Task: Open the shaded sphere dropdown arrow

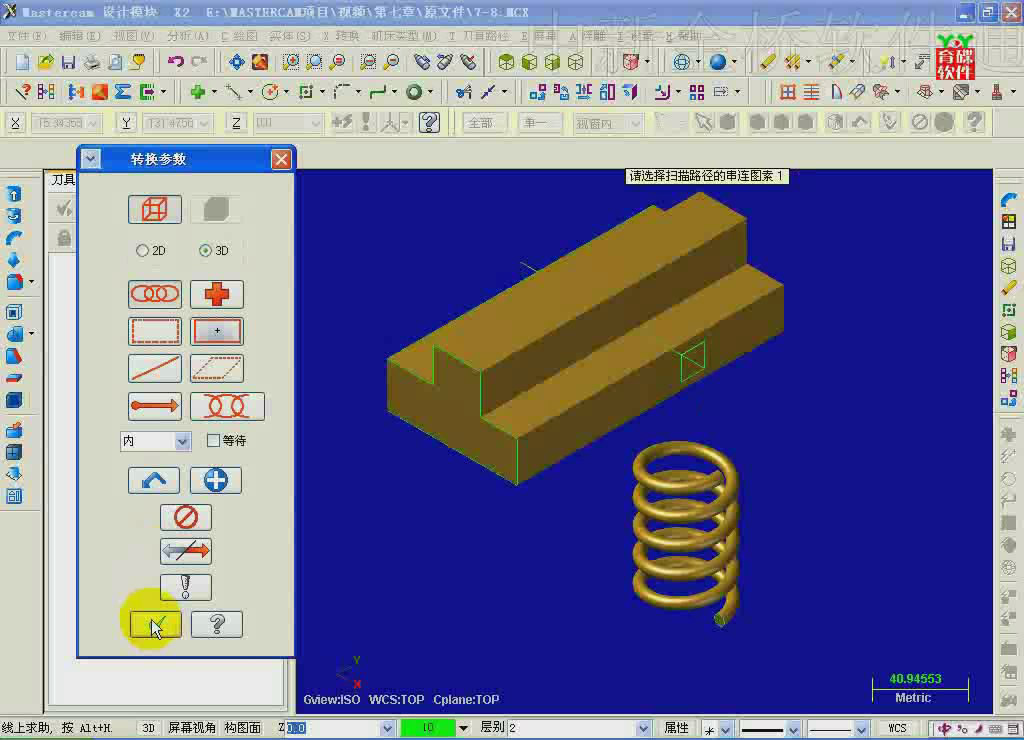Action: tap(735, 62)
